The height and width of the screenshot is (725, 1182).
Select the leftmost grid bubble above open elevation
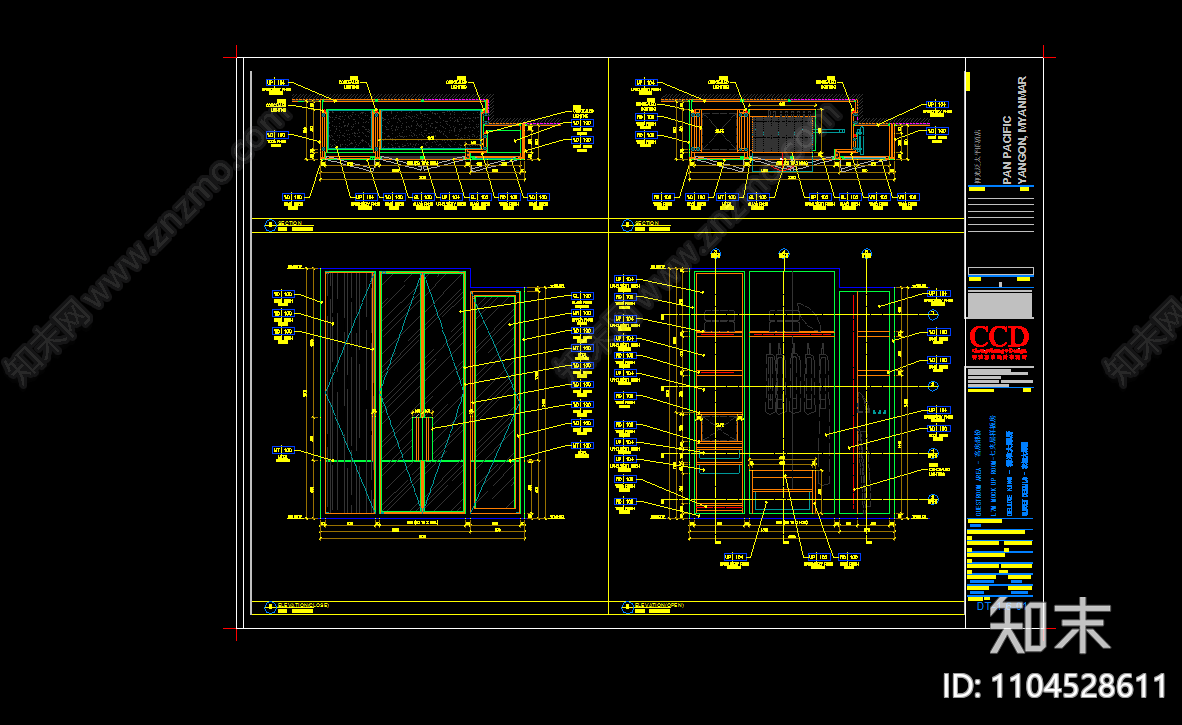[715, 254]
